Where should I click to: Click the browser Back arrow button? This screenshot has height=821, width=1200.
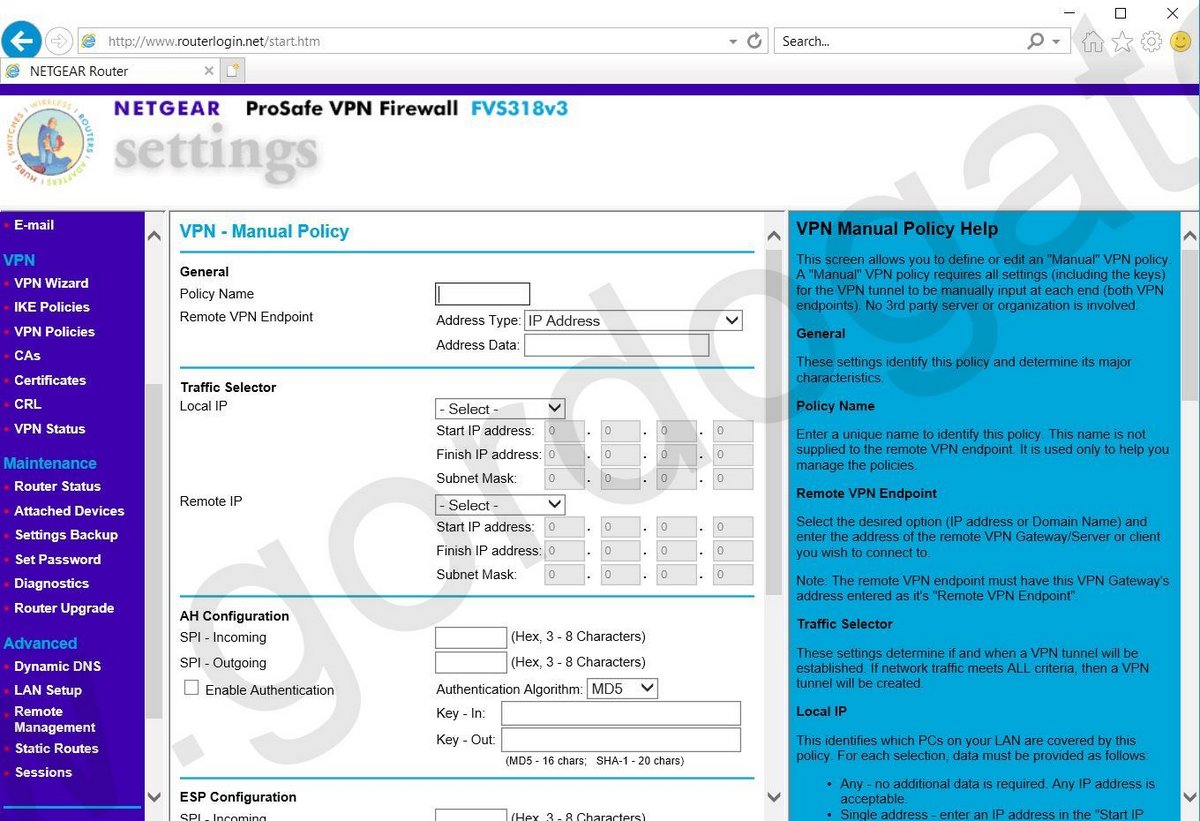click(22, 41)
